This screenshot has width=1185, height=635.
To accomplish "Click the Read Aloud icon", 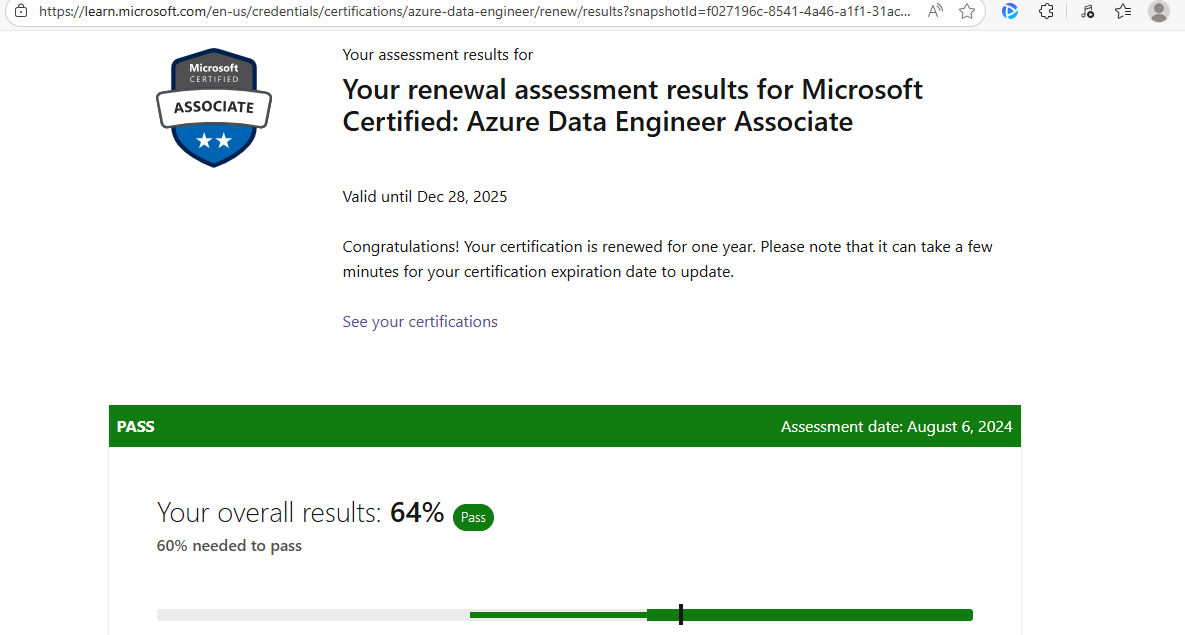I will click(x=936, y=11).
